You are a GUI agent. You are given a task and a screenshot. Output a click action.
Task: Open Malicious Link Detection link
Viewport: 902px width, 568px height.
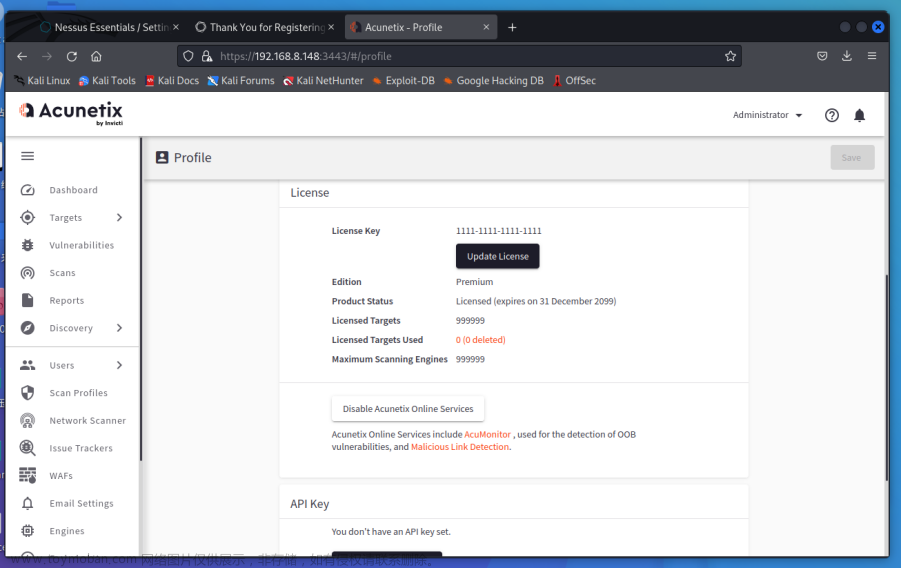(x=460, y=447)
